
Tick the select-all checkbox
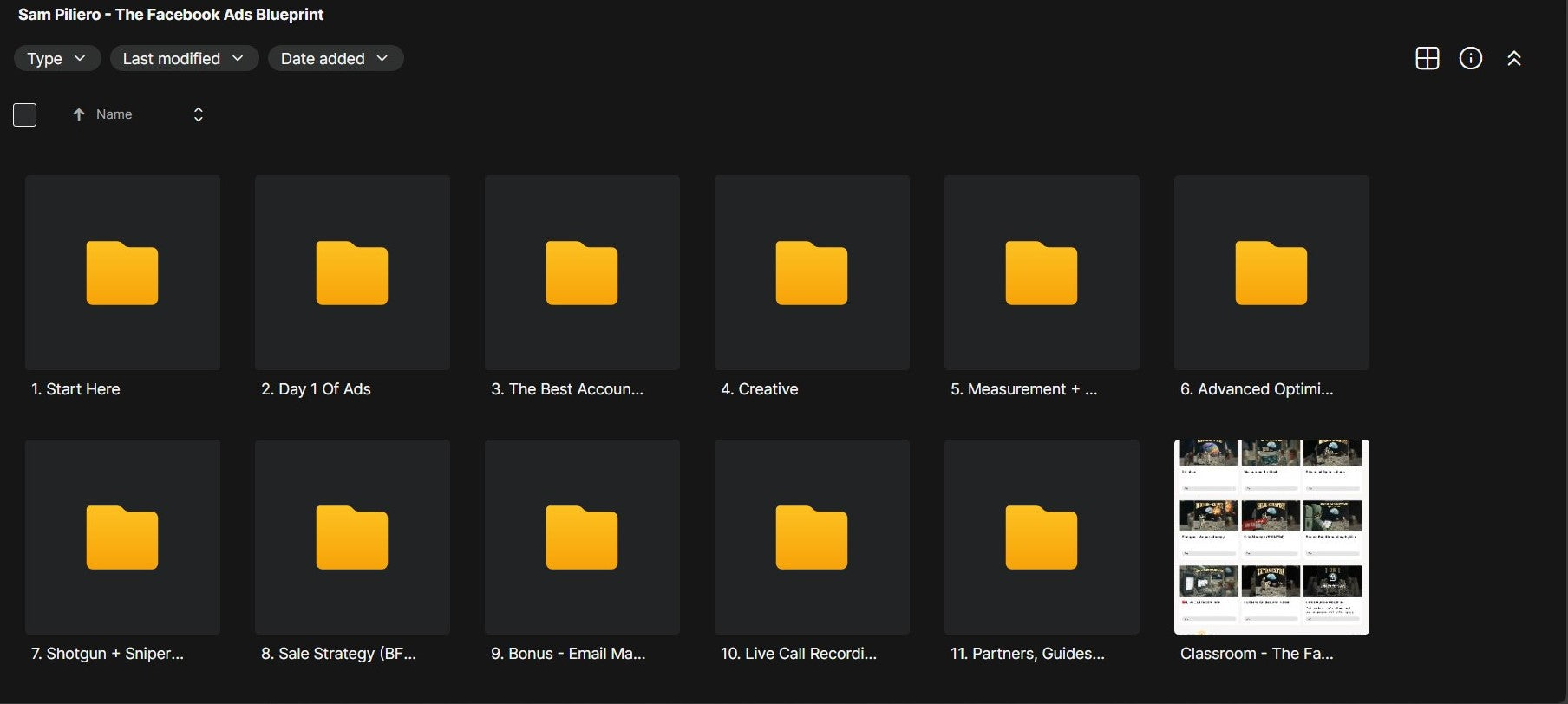(24, 114)
